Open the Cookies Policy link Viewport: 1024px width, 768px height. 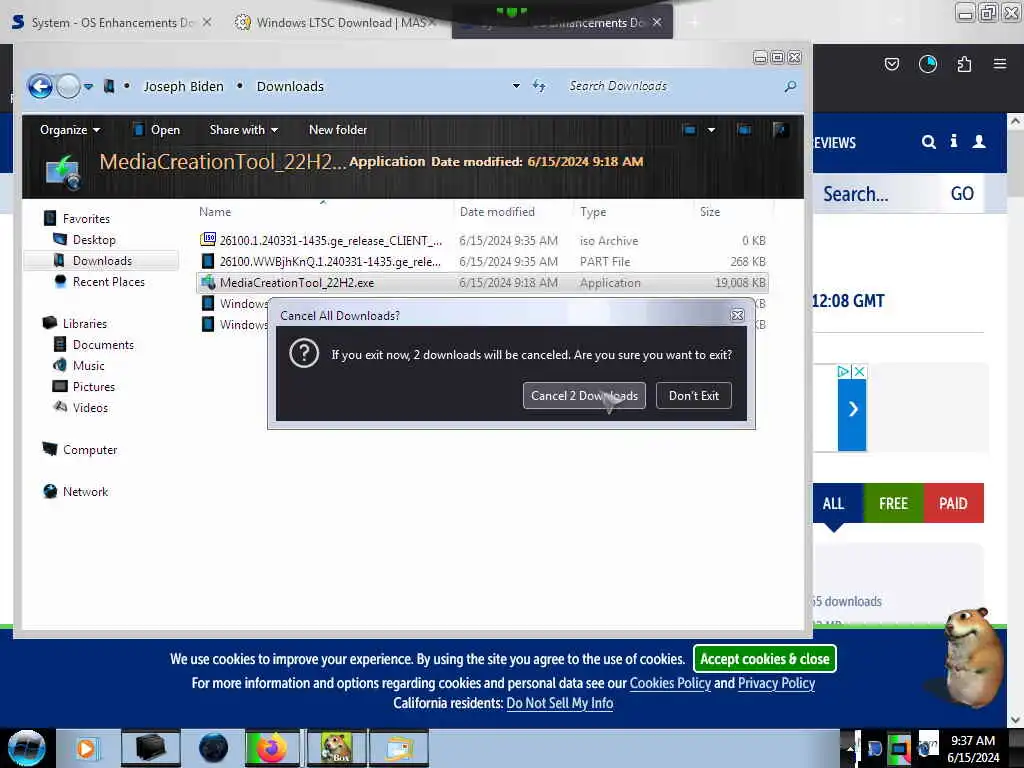670,683
